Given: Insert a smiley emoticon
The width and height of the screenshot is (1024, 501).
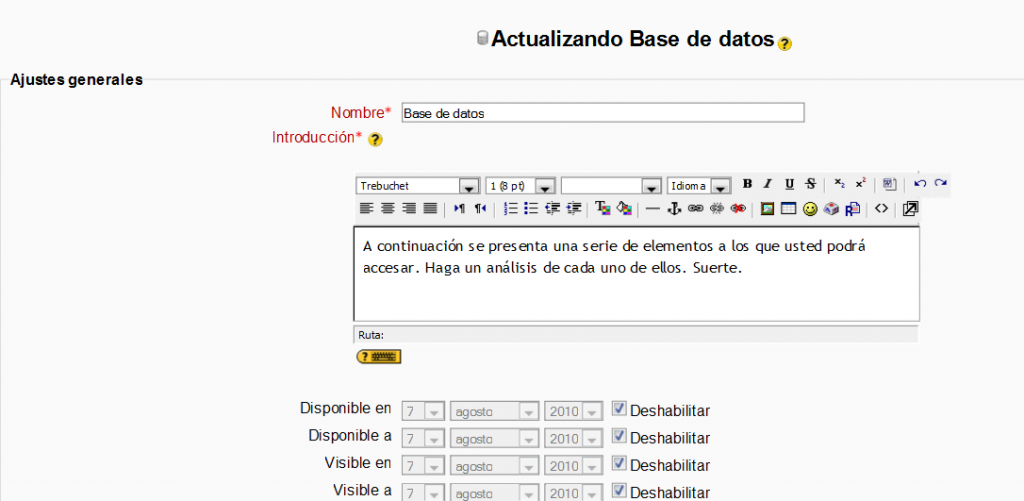Looking at the screenshot, I should pyautogui.click(x=810, y=209).
